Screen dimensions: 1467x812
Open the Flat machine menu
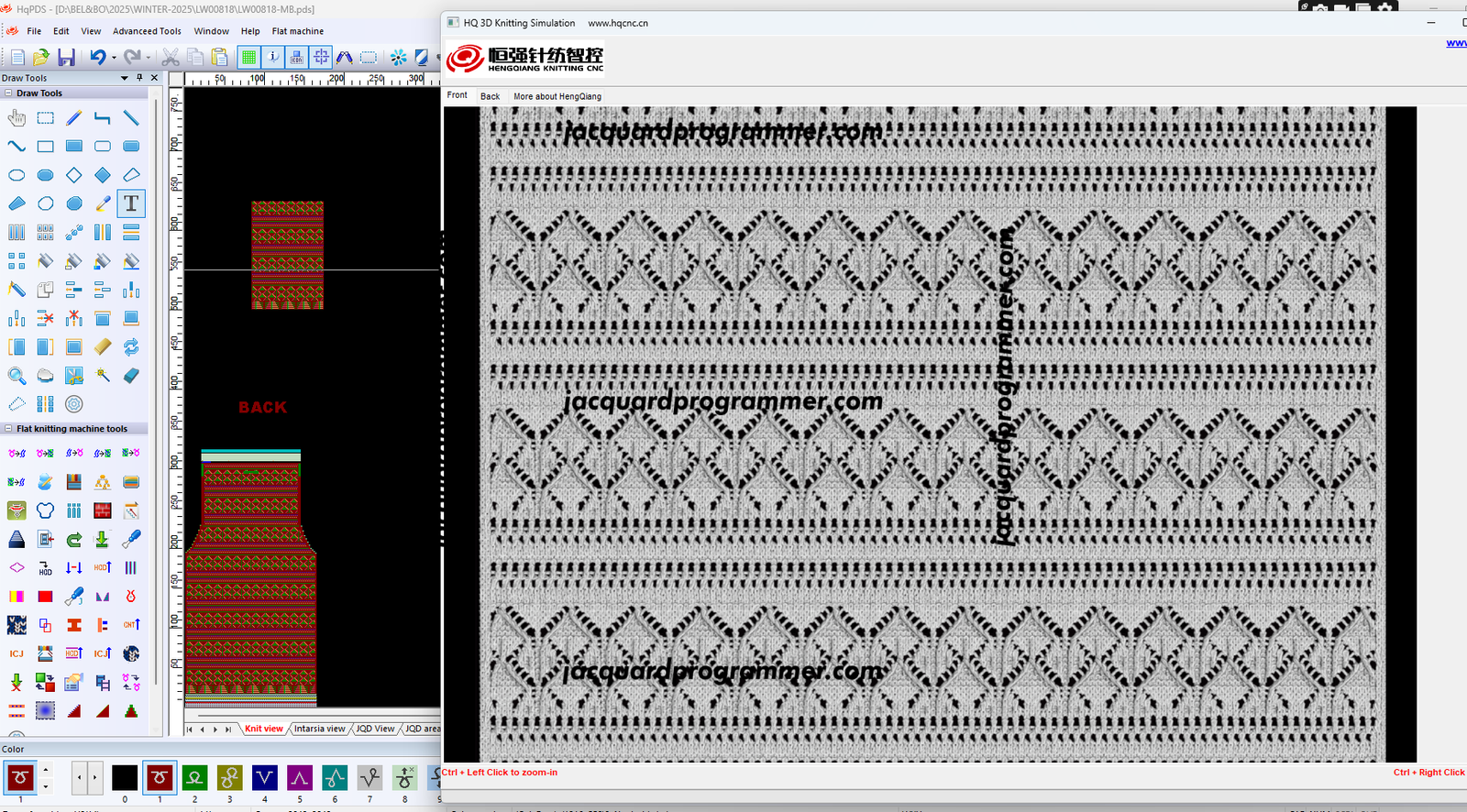[x=297, y=31]
